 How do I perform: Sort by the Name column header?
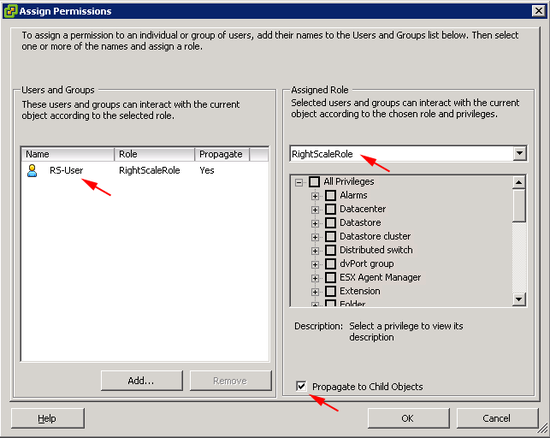(68, 154)
